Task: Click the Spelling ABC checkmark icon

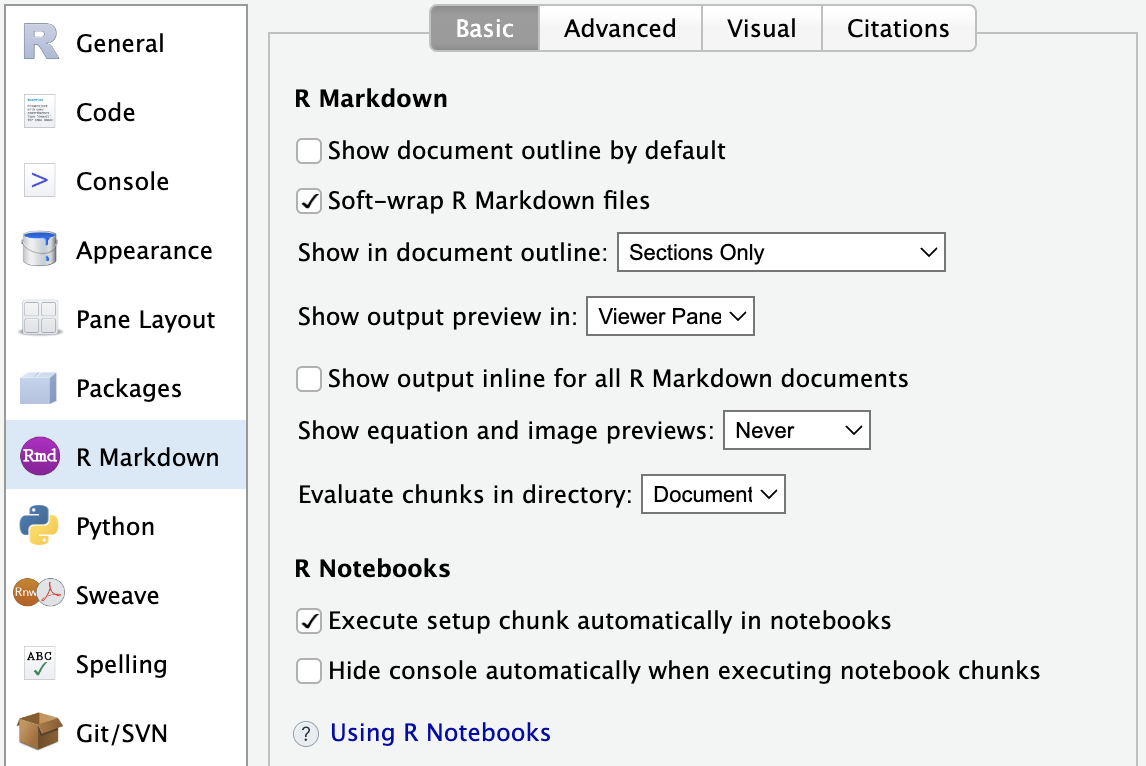Action: click(39, 663)
